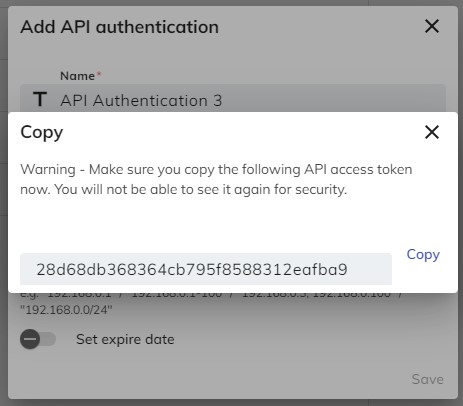Click the Save button
The height and width of the screenshot is (406, 463).
pyautogui.click(x=427, y=379)
